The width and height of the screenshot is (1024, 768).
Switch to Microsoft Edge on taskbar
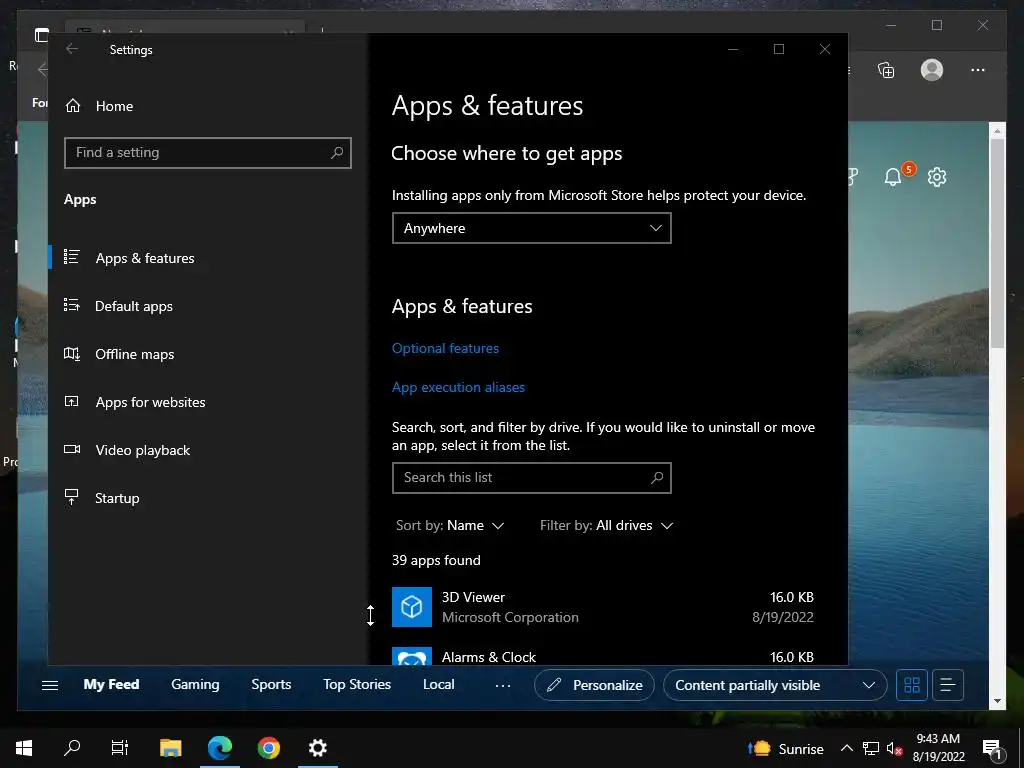pyautogui.click(x=219, y=748)
